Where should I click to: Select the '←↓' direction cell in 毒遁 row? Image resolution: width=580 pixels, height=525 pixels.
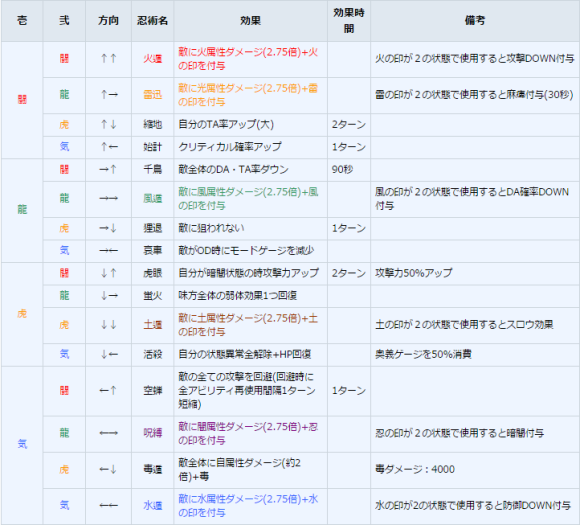108,470
